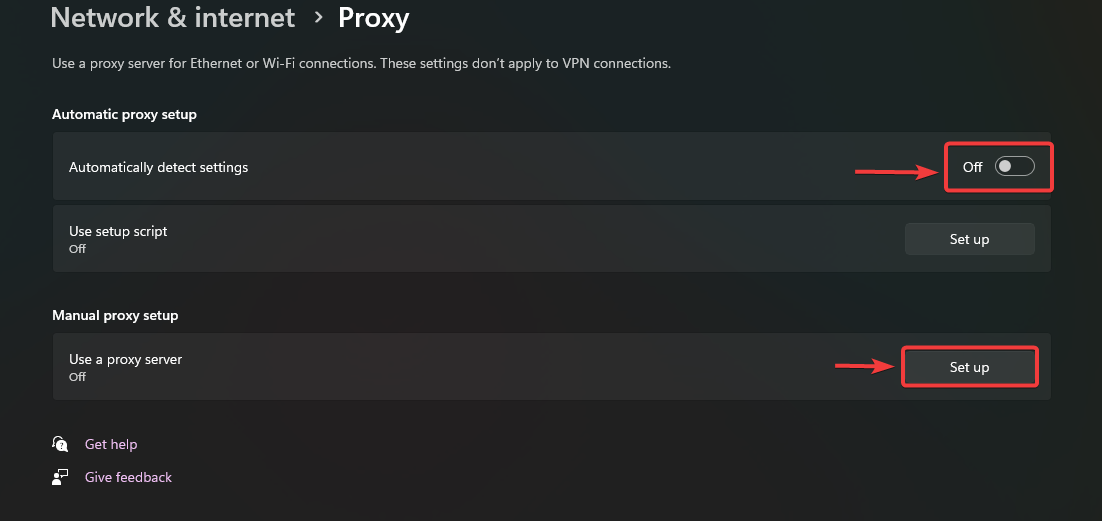
Task: Click the breadcrumb chevron before Proxy
Action: click(318, 17)
